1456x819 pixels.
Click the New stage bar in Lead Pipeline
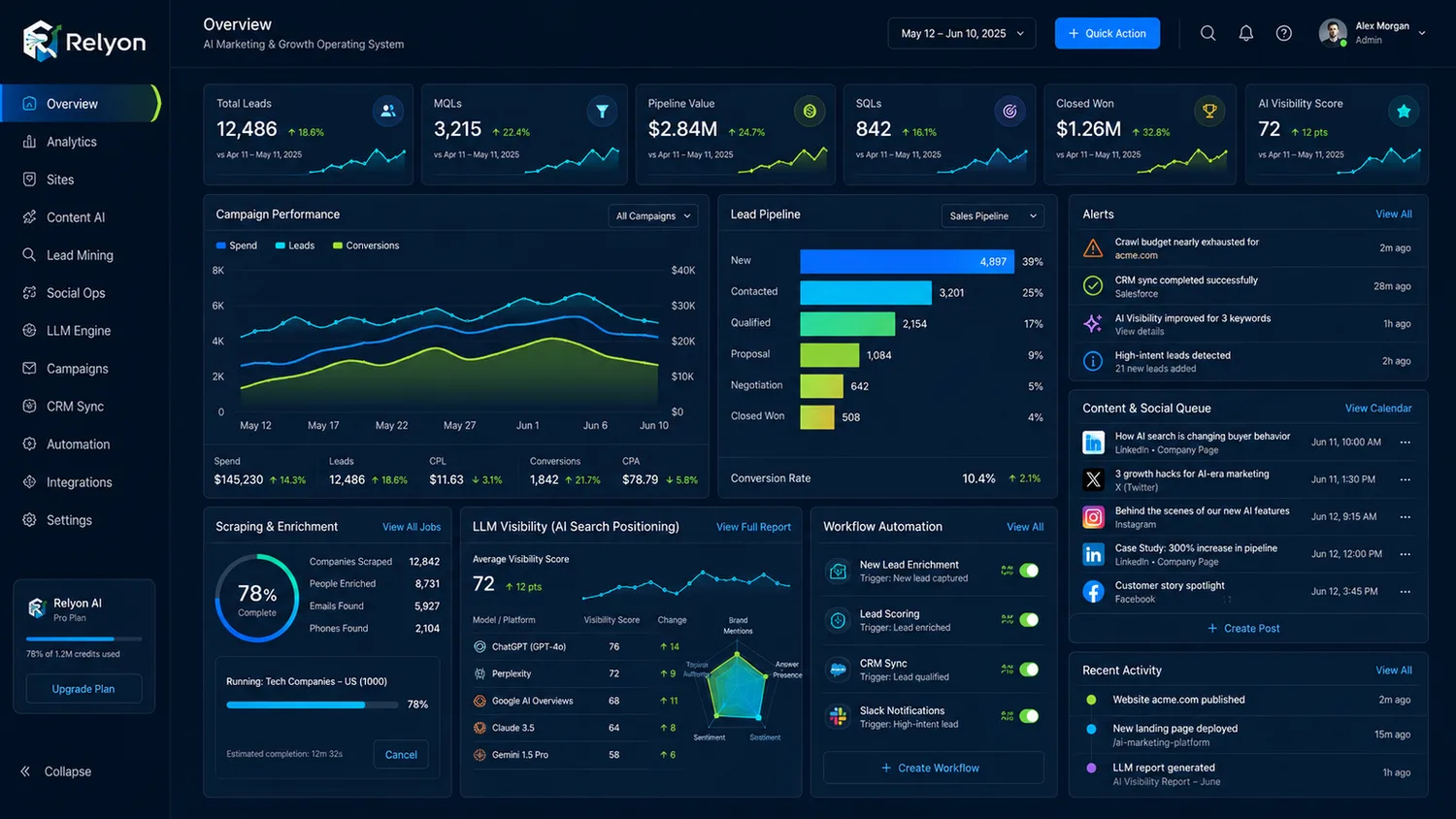tap(907, 261)
